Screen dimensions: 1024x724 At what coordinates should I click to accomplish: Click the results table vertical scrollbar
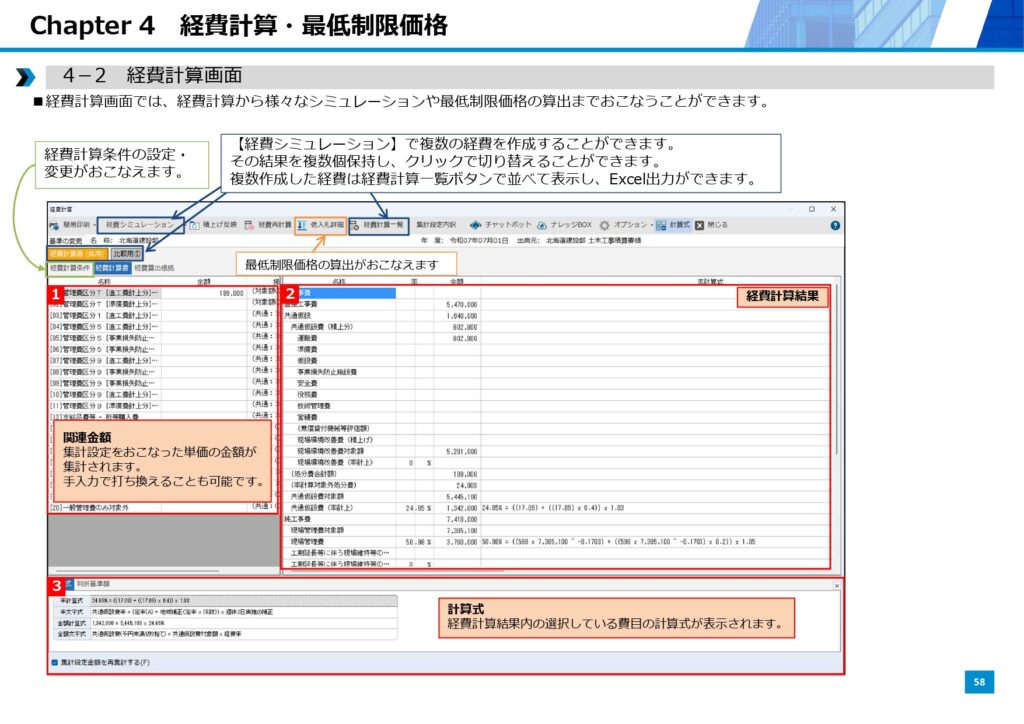[x=838, y=400]
